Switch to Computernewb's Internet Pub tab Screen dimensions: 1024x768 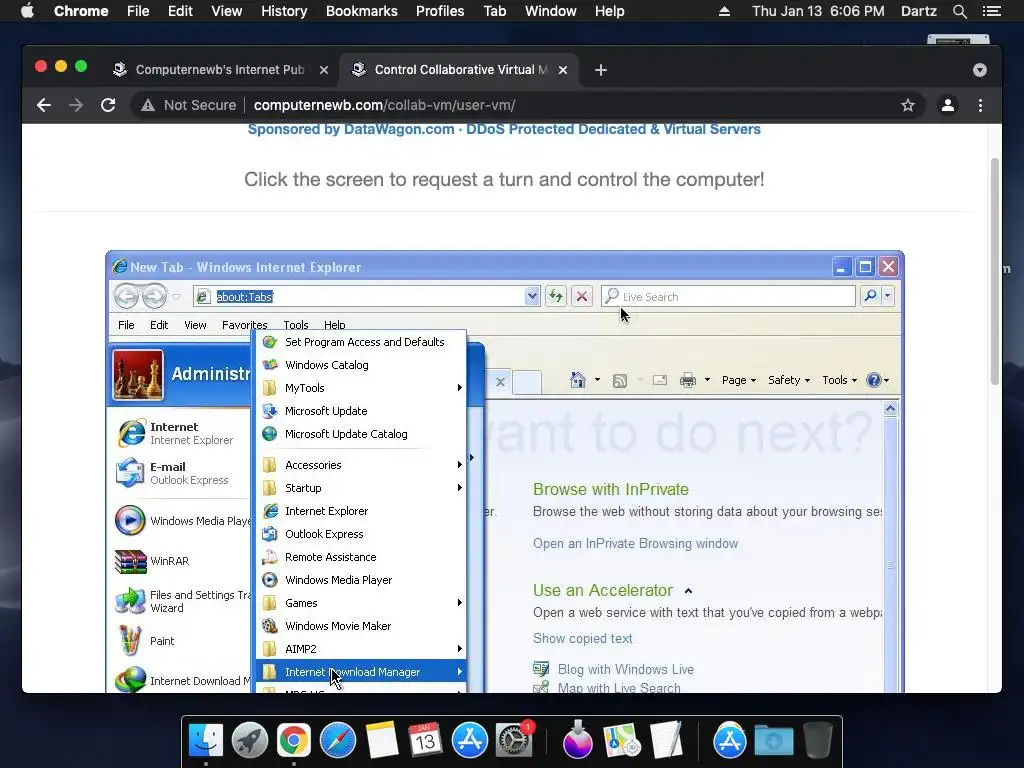click(220, 70)
